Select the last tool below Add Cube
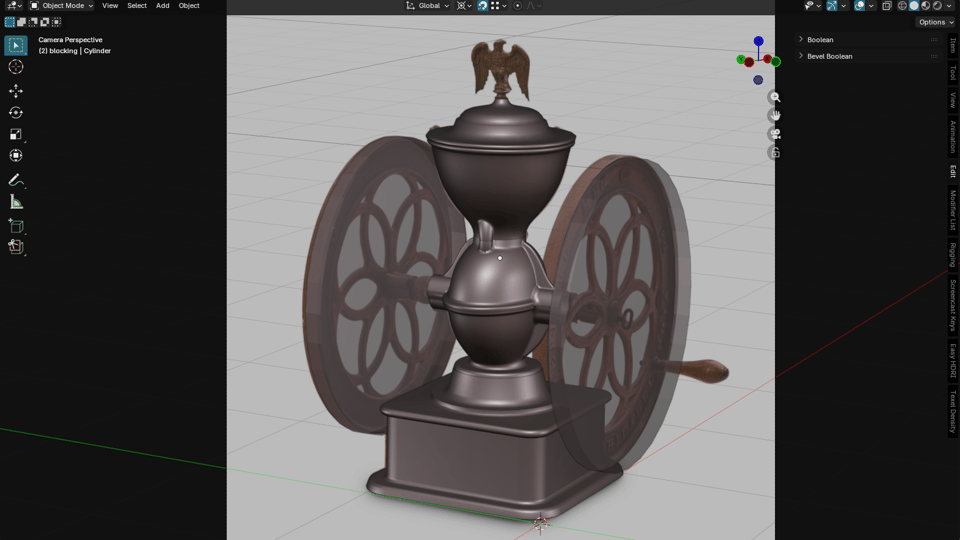Viewport: 960px width, 540px height. (16, 247)
